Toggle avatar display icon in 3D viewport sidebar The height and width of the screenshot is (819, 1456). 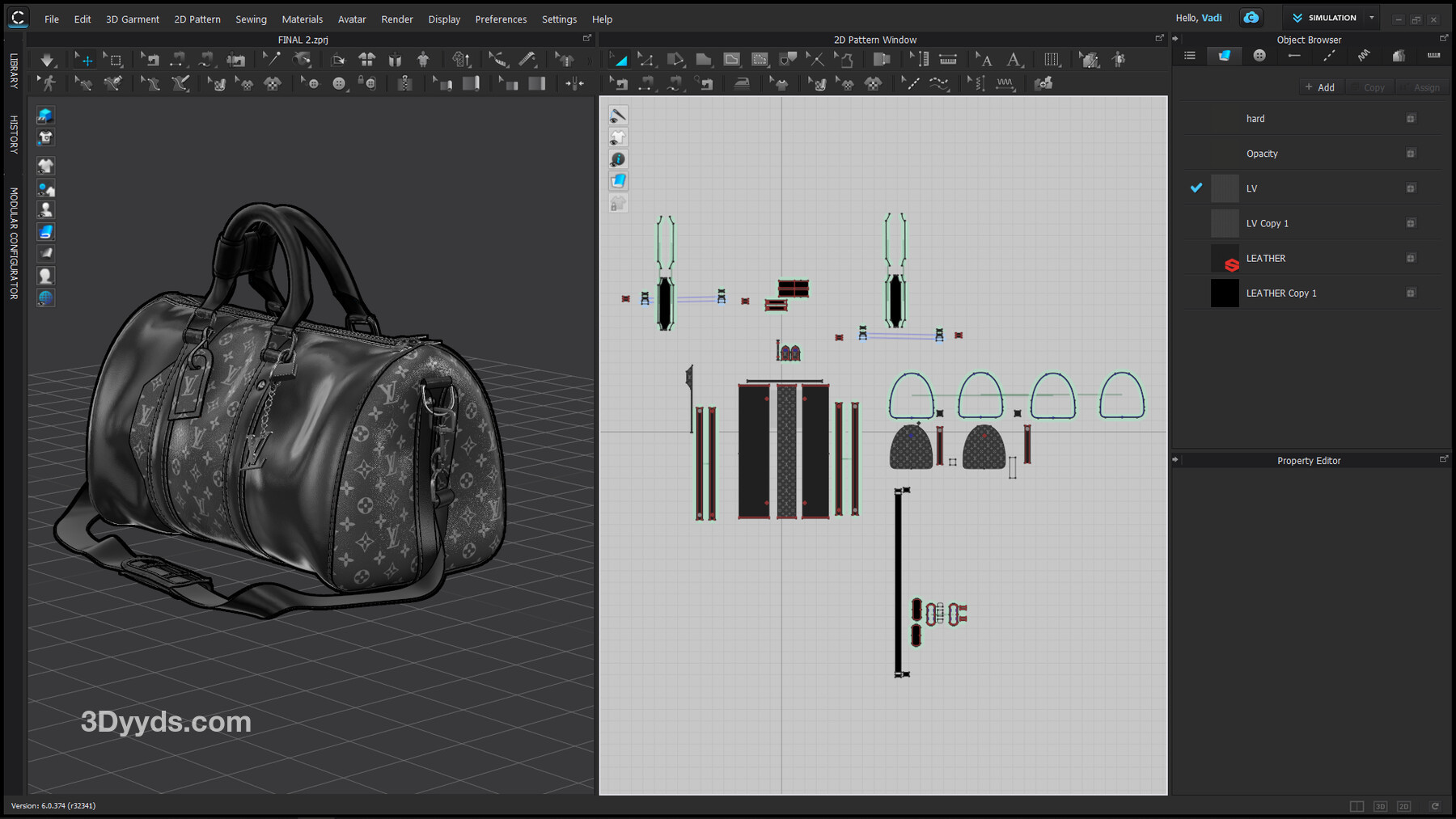point(46,210)
